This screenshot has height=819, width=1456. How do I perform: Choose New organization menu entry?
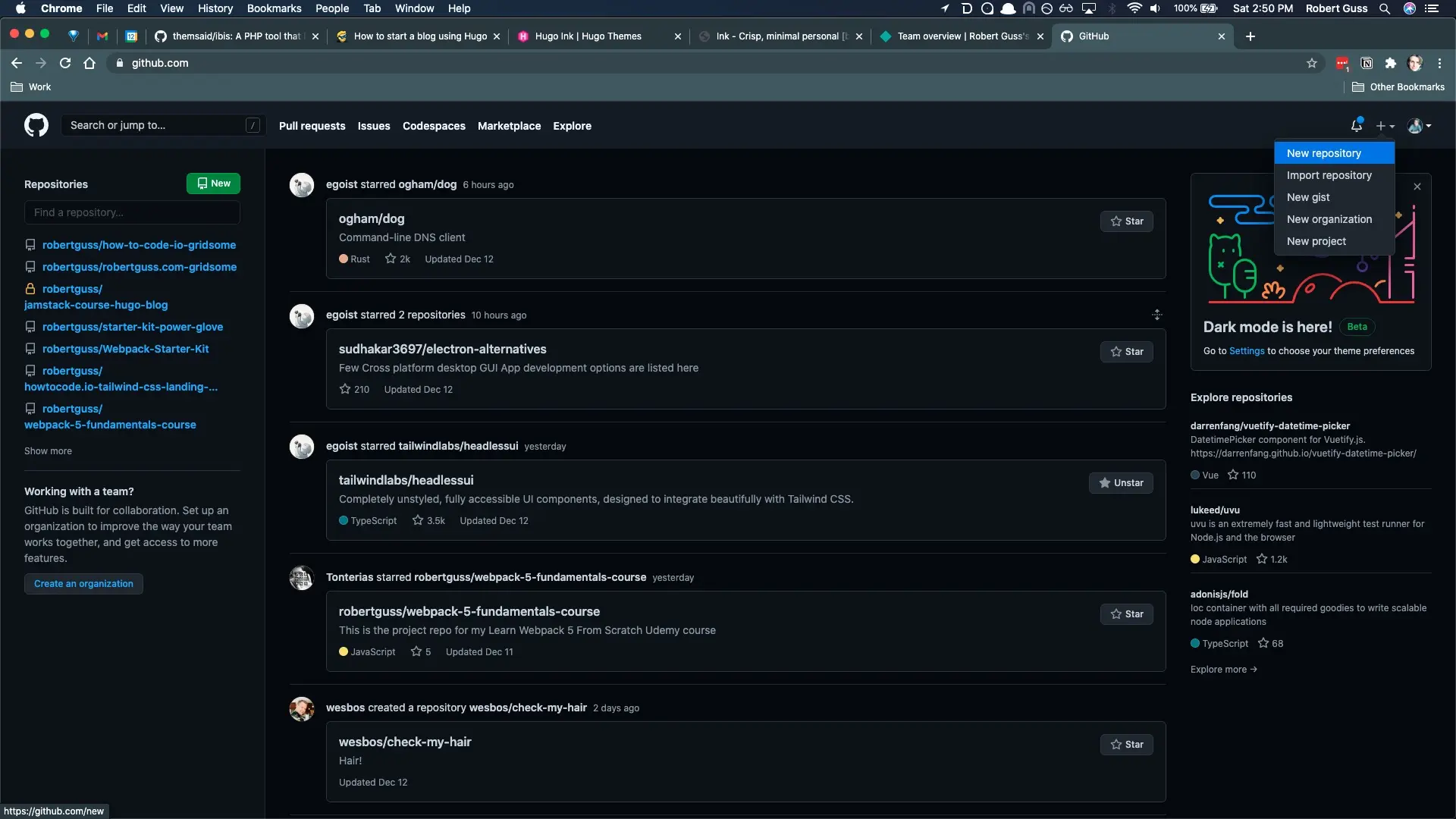click(x=1334, y=219)
